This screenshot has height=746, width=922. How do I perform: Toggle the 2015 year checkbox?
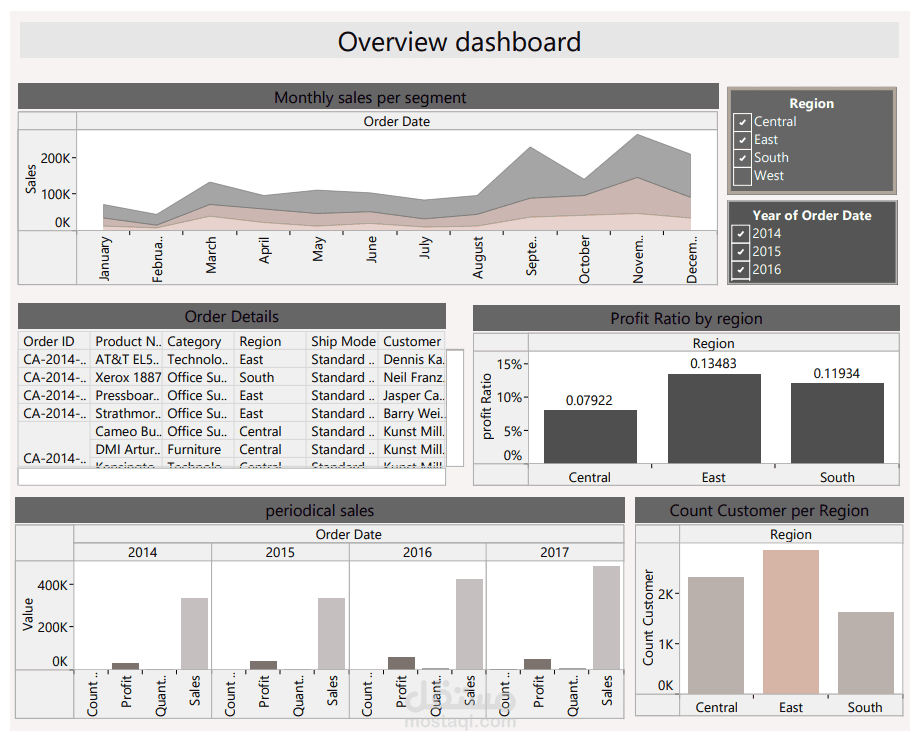coord(741,252)
